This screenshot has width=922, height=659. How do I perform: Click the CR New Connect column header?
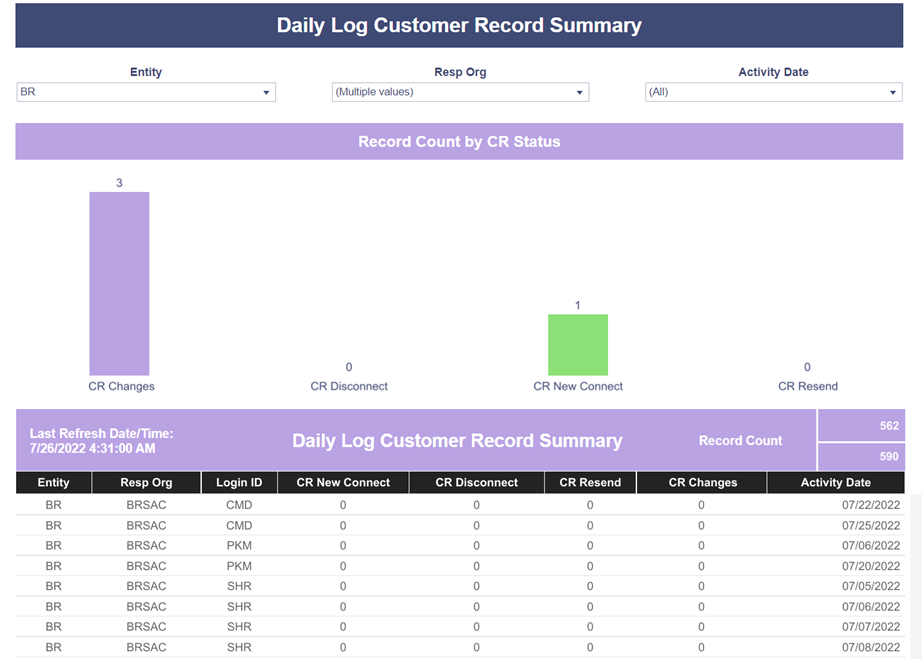pyautogui.click(x=343, y=482)
